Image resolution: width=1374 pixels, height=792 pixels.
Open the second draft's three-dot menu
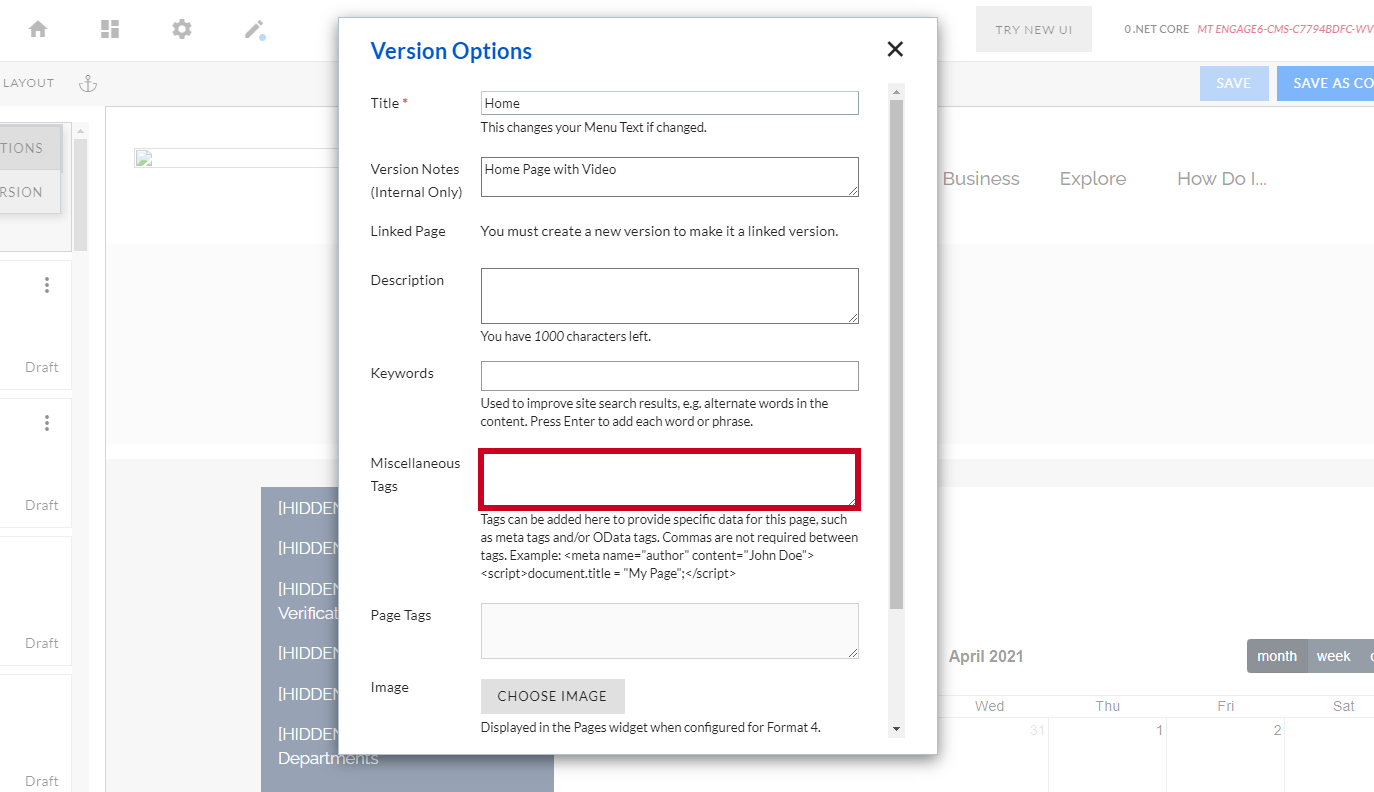tap(47, 423)
